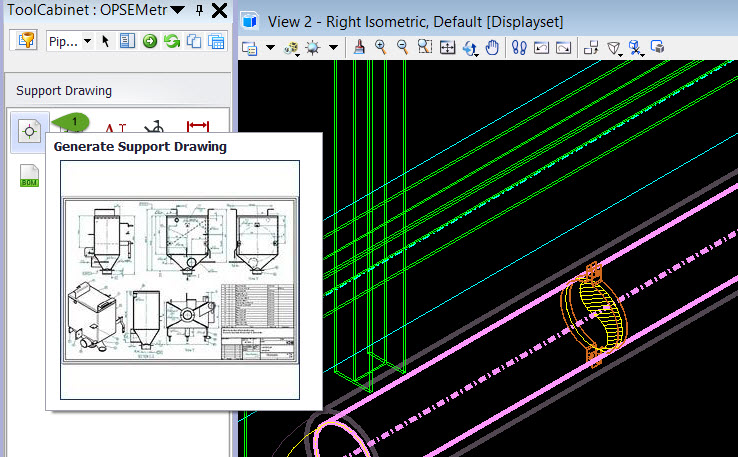Select the orange pipe clamp in View 2
The width and height of the screenshot is (738, 457).
[x=594, y=313]
